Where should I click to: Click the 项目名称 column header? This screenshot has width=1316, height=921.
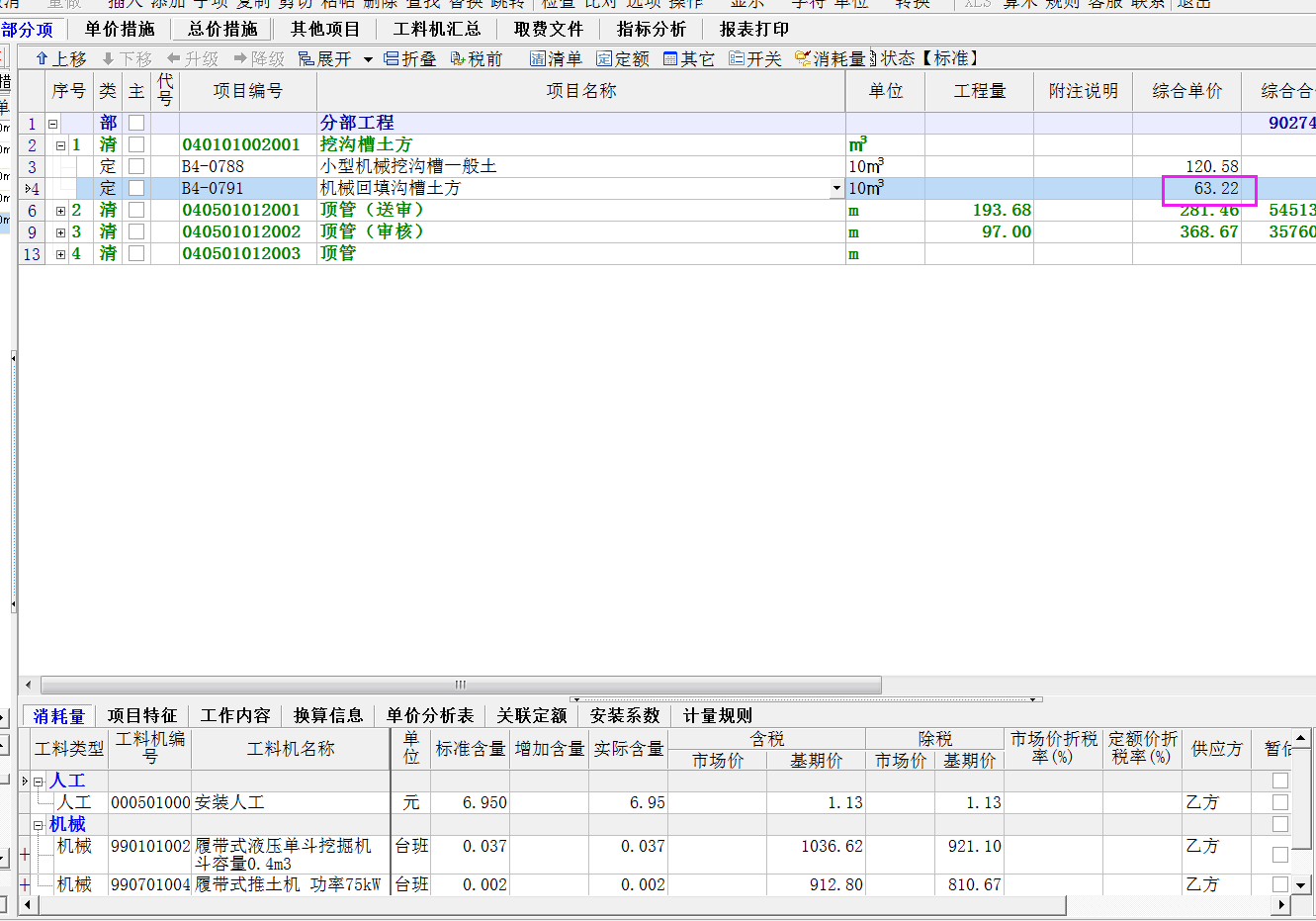click(x=581, y=91)
